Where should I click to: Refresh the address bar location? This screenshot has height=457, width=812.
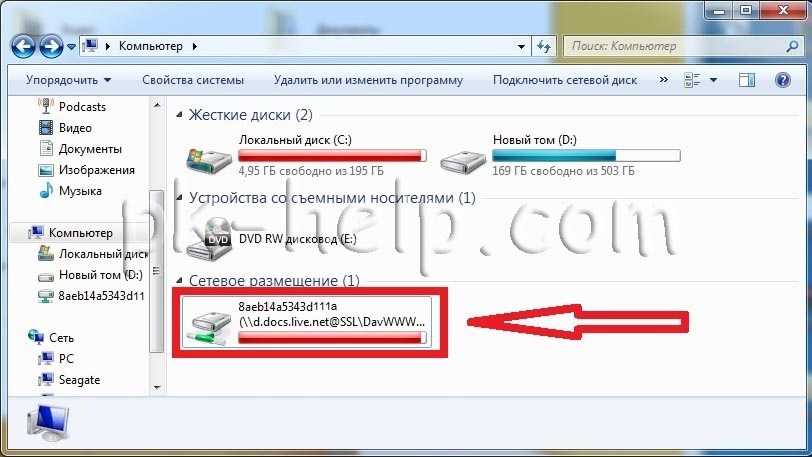544,46
